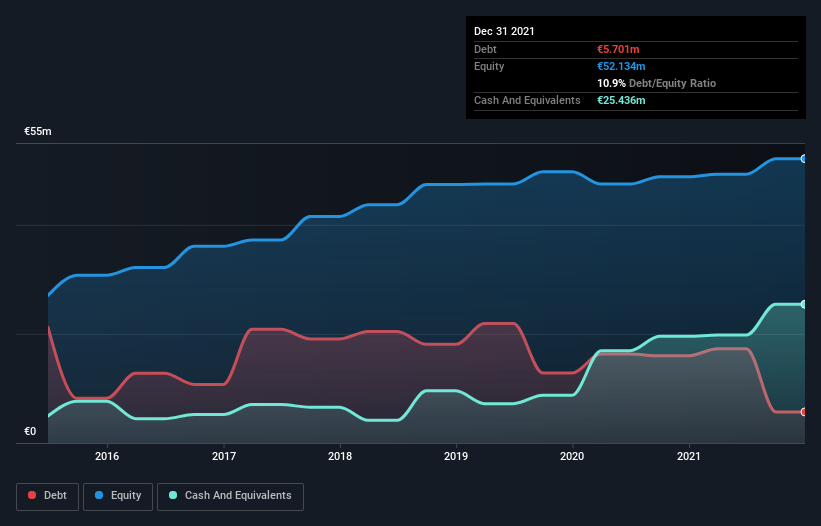Click the 2019 x-axis label
This screenshot has width=821, height=526.
(456, 456)
